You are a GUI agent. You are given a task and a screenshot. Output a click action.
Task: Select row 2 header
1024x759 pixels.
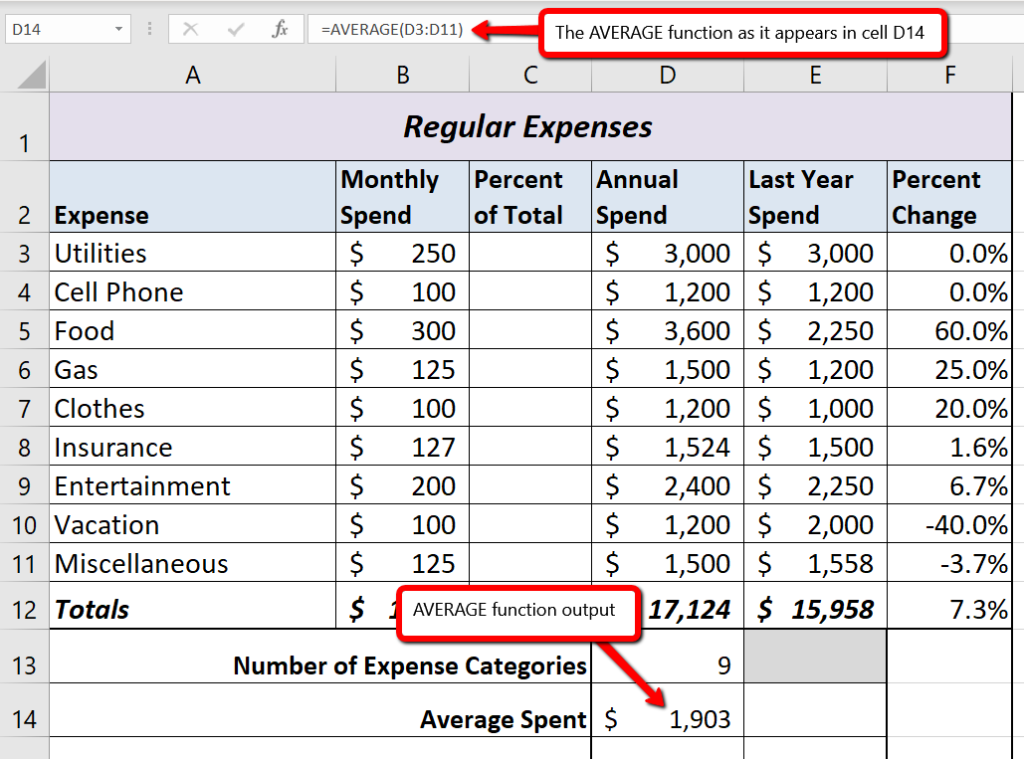point(24,197)
